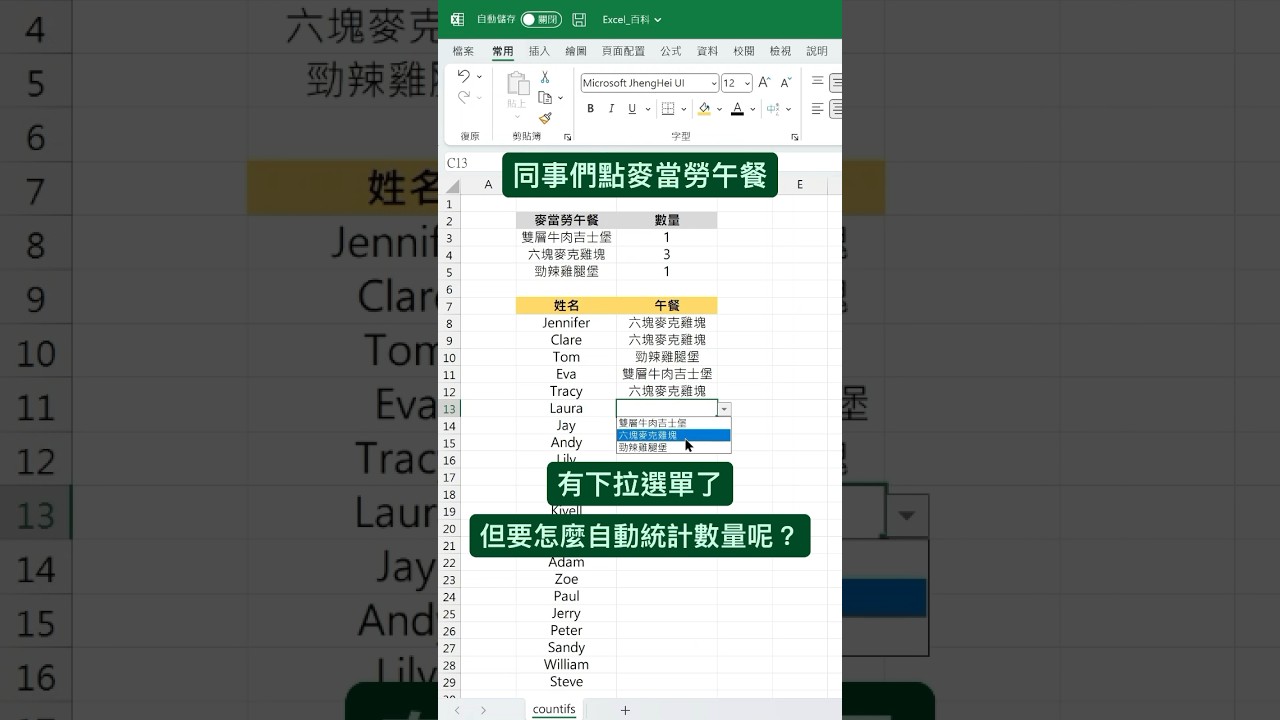Expand the 貼上 paste options arrow

(x=517, y=115)
